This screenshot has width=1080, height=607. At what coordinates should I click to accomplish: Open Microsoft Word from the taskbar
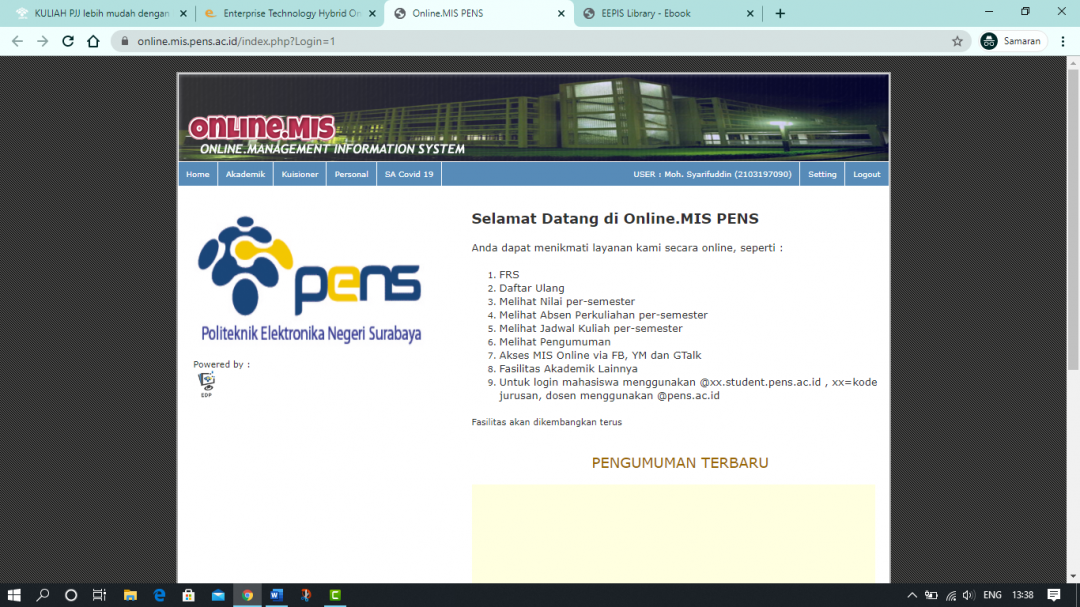(x=276, y=595)
